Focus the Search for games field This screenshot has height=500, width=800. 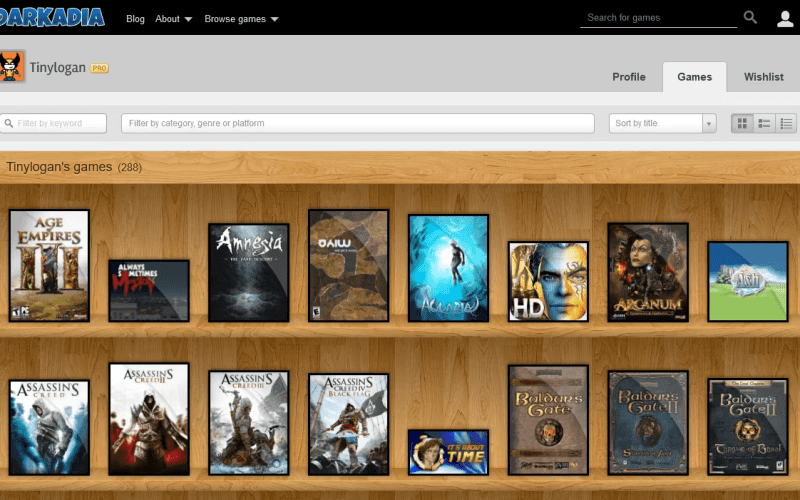pos(658,18)
